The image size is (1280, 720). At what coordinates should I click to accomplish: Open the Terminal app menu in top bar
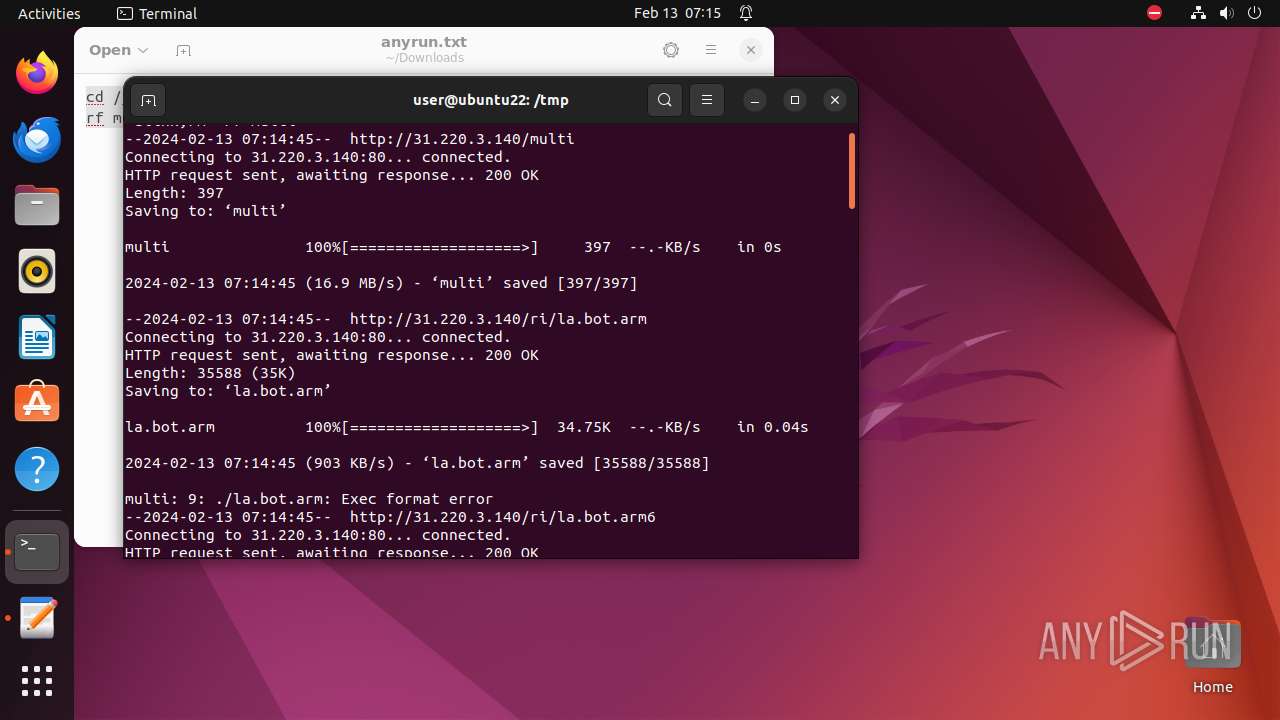coord(157,13)
